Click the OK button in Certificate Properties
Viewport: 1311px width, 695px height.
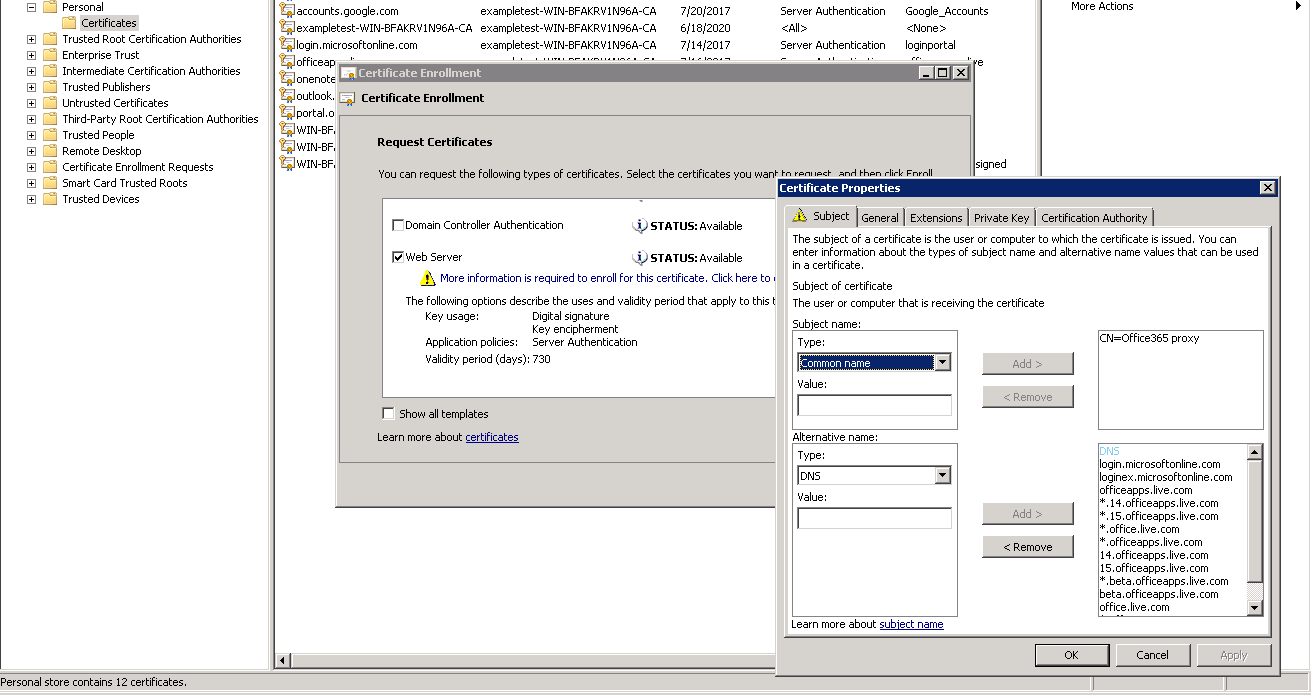1071,655
